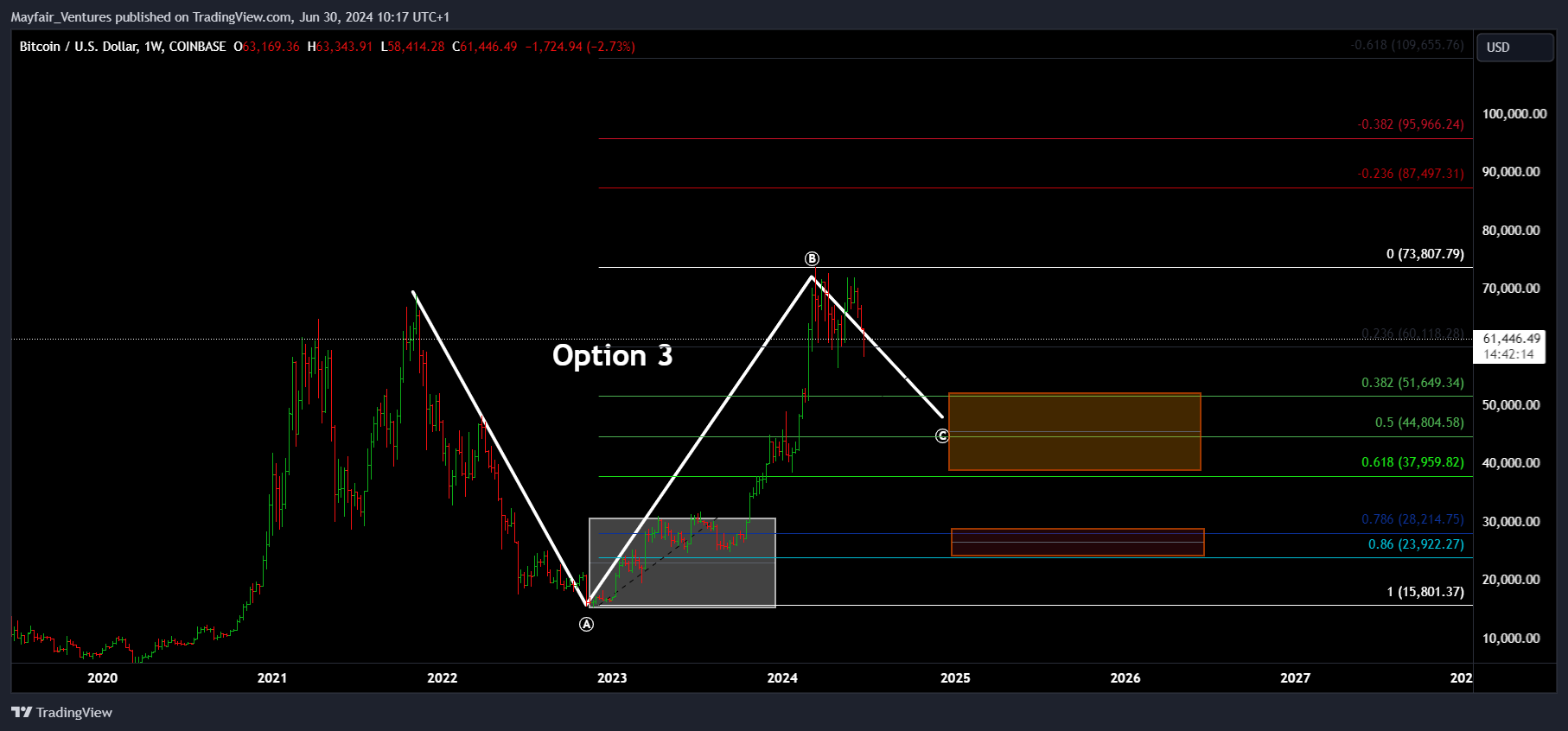The width and height of the screenshot is (1568, 731).
Task: Click the 2024 label on the time axis
Action: [x=782, y=678]
